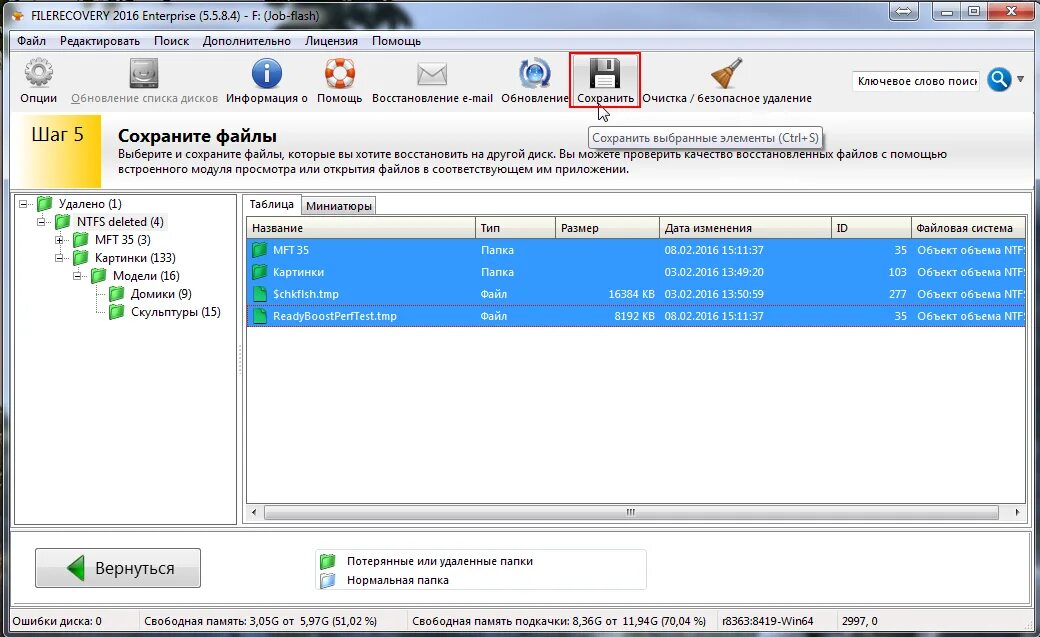
Task: Select ReadyBoostPerfTest.tmp file name in table
Action: 334,316
